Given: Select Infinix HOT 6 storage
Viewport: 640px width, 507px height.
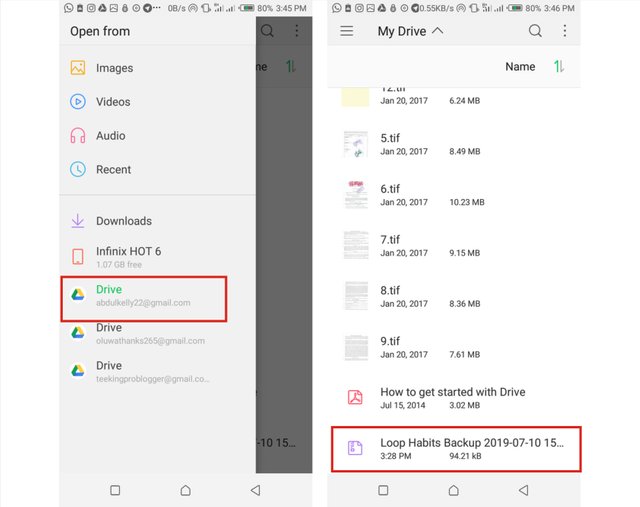Looking at the screenshot, I should pos(158,257).
